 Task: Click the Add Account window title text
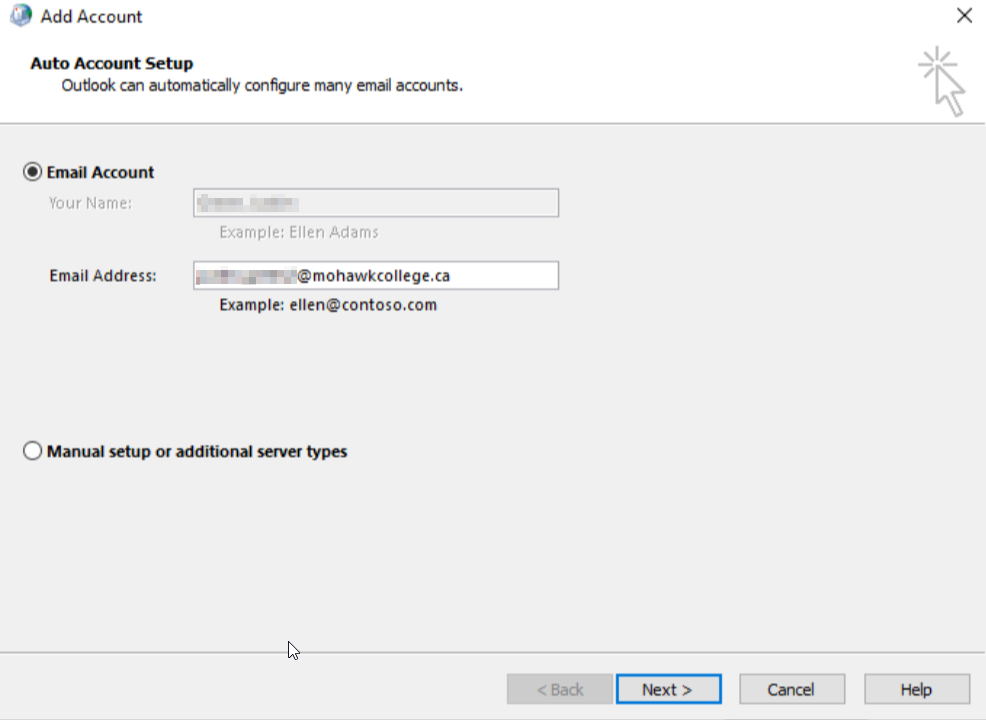(91, 17)
